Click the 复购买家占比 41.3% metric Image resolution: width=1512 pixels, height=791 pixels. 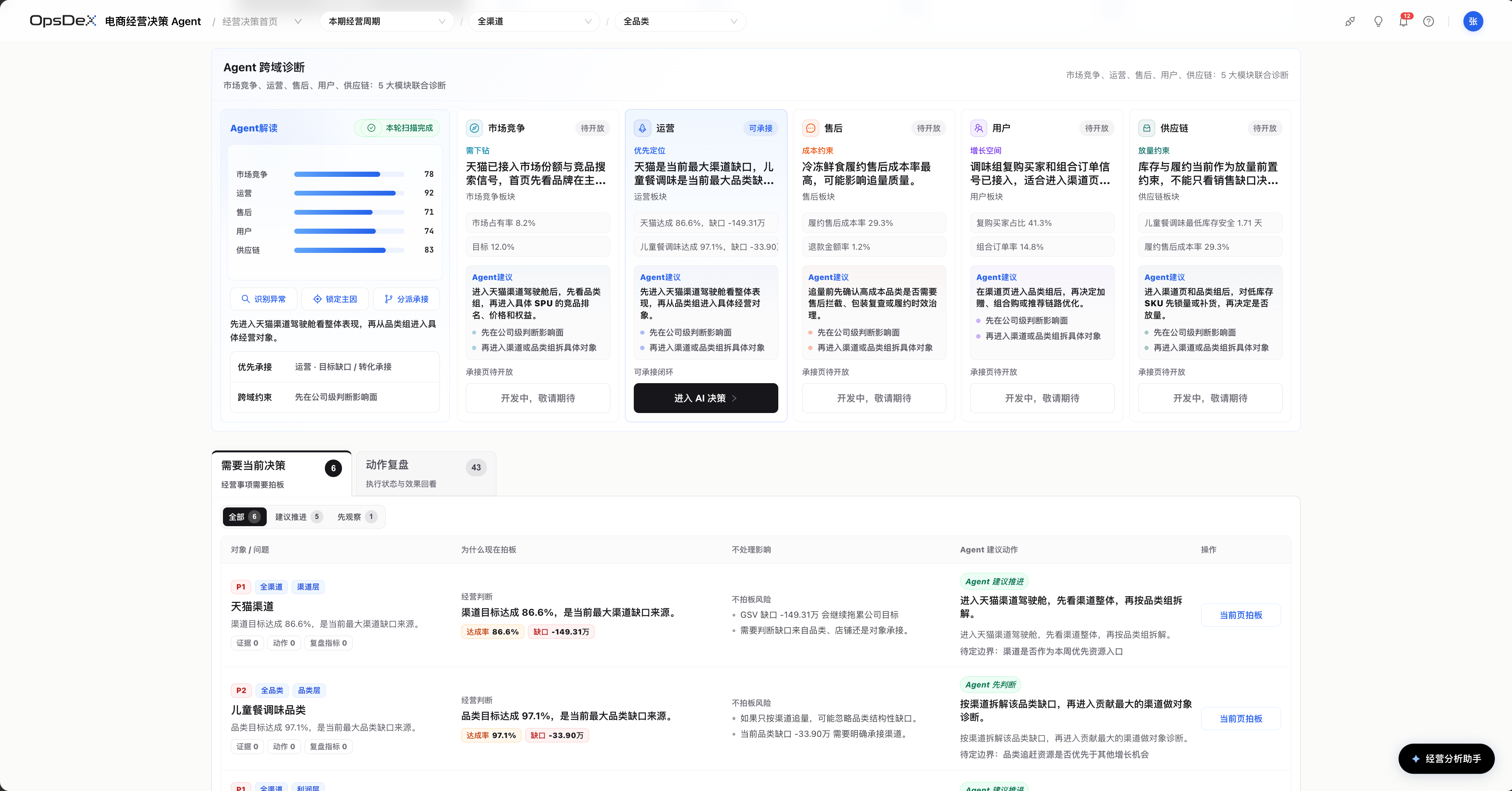pyautogui.click(x=1042, y=223)
